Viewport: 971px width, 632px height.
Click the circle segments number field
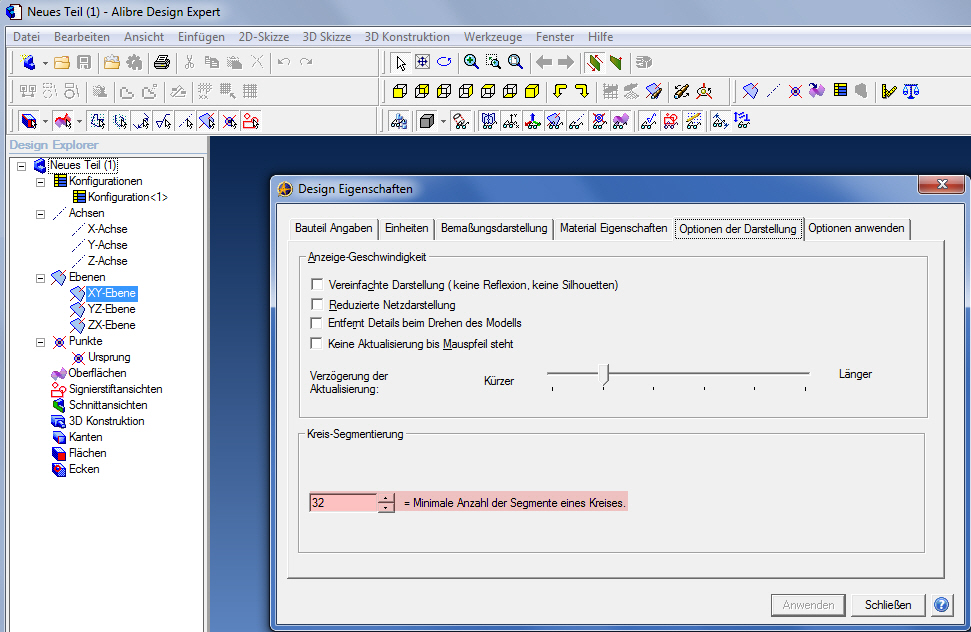click(x=343, y=502)
